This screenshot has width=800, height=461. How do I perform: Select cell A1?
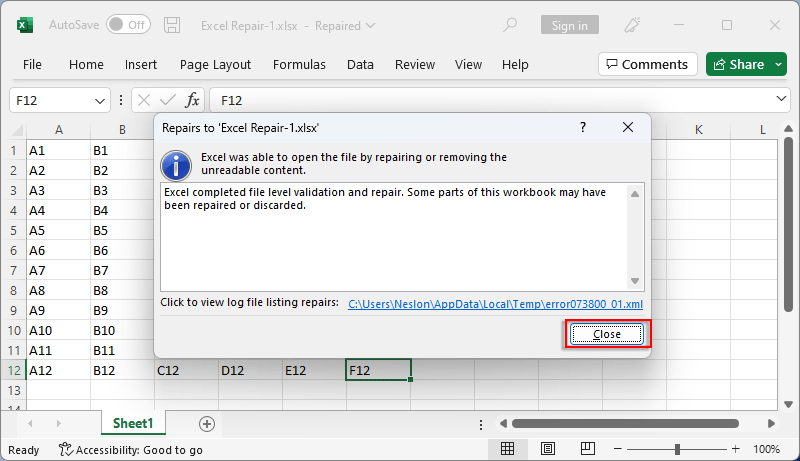59,150
